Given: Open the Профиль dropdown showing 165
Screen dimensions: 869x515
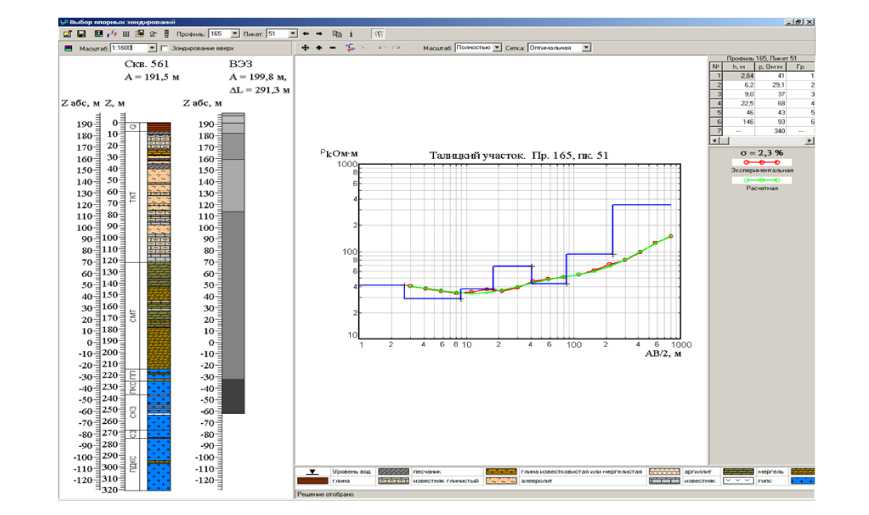Looking at the screenshot, I should point(235,33).
